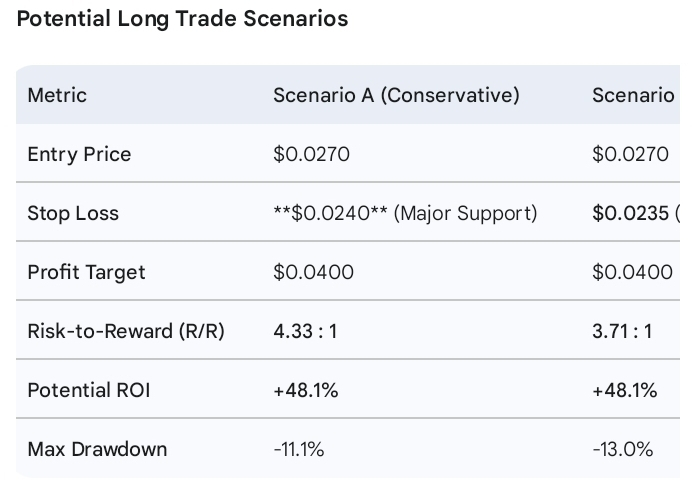
Task: Click the $0.0240 Major Support stop loss cell
Action: click(404, 213)
